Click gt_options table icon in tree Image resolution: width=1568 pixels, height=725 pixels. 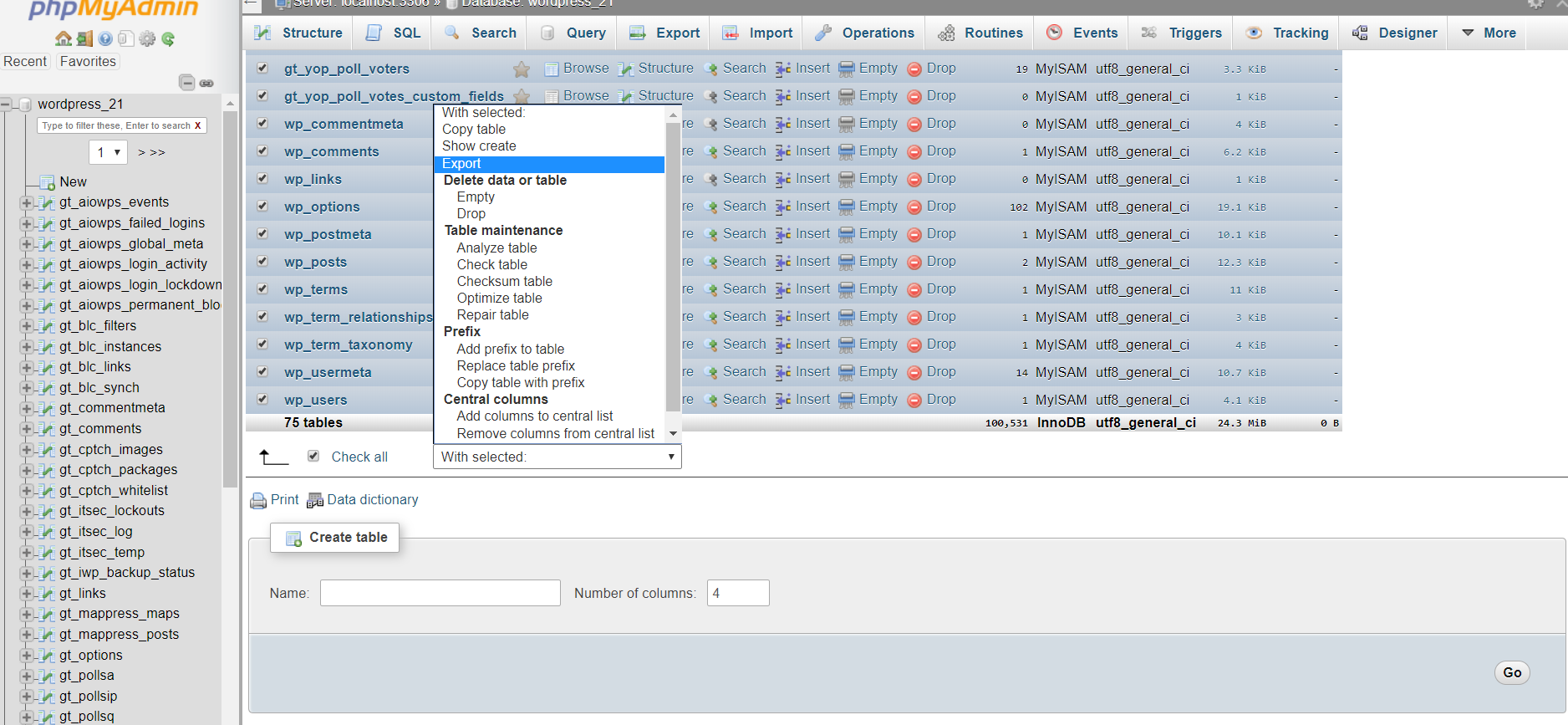point(48,656)
